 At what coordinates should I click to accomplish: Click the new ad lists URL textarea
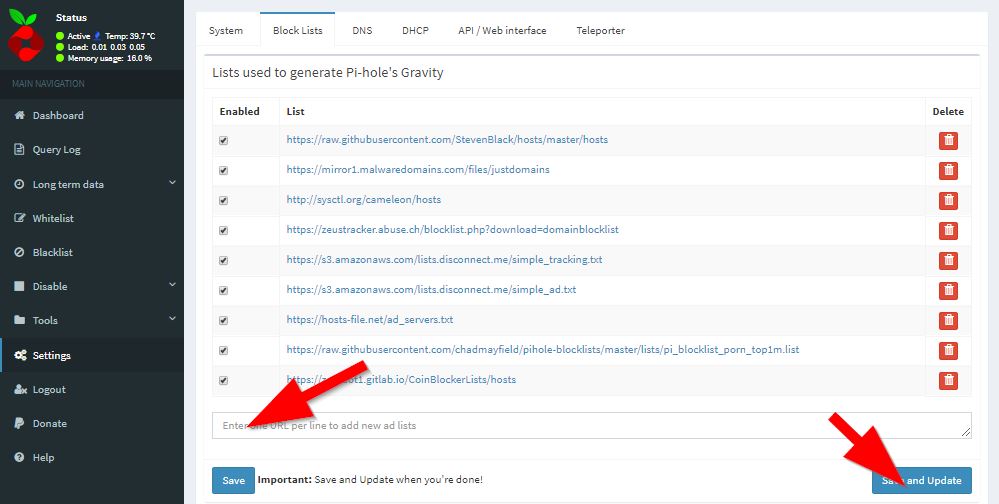(592, 426)
